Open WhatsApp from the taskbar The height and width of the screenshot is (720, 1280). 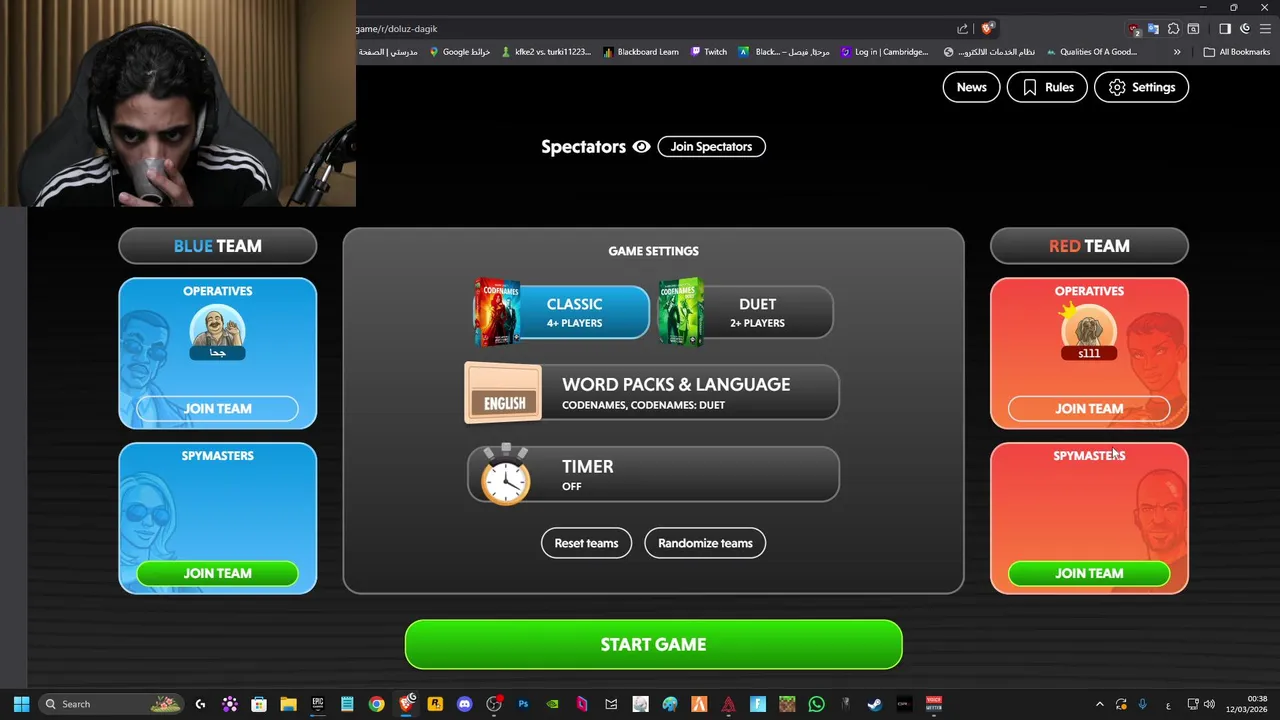pos(816,704)
